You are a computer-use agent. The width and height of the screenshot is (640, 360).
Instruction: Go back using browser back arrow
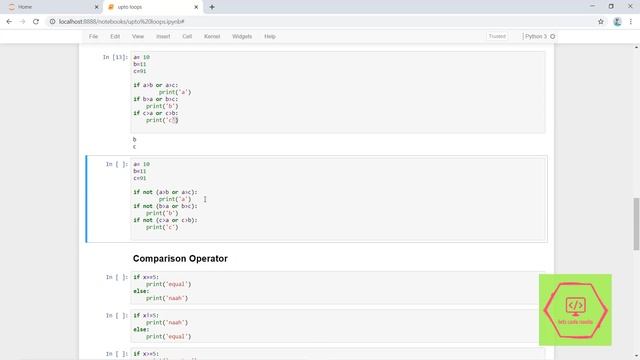point(9,22)
